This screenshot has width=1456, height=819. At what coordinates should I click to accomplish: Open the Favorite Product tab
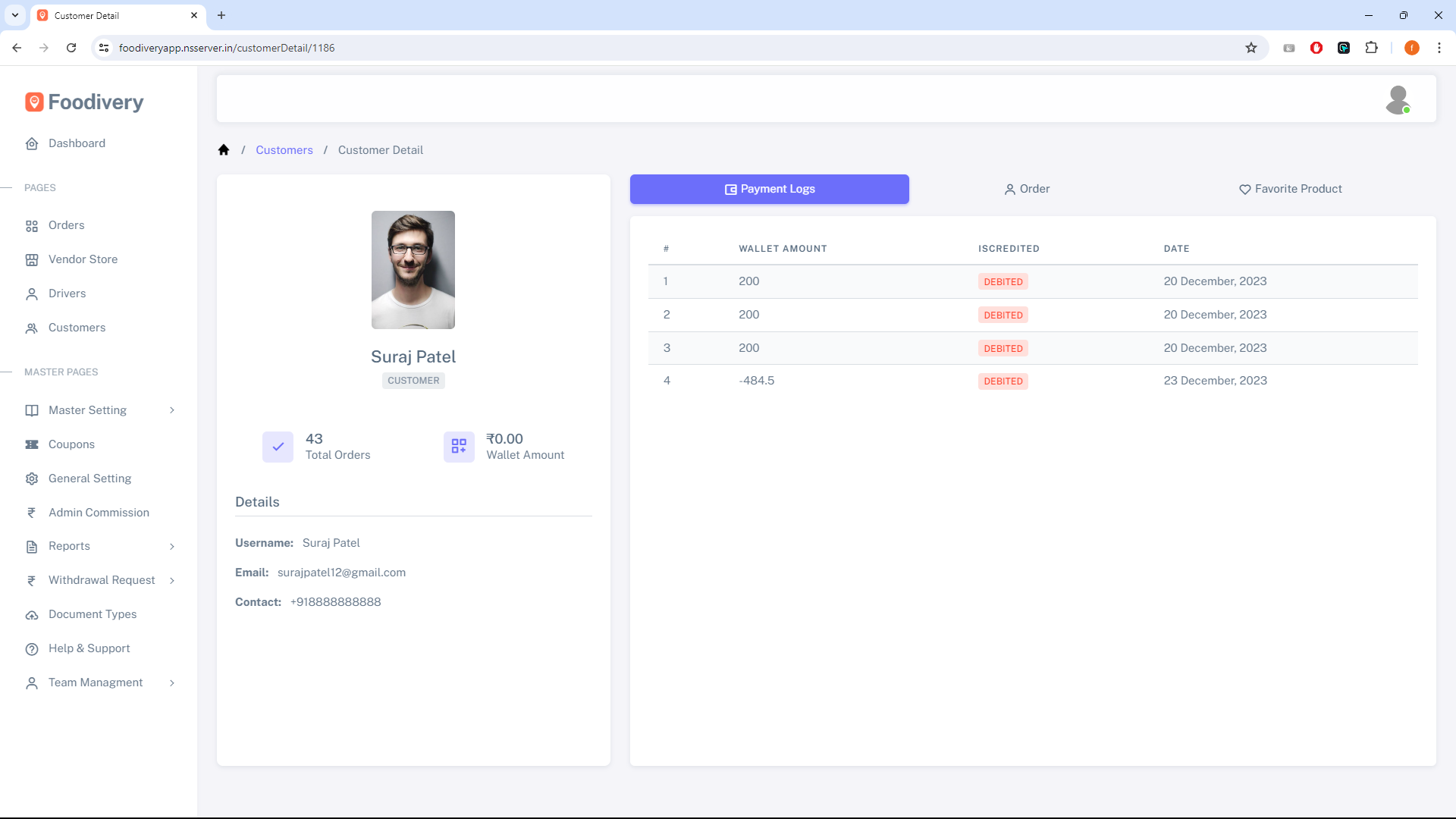point(1291,189)
